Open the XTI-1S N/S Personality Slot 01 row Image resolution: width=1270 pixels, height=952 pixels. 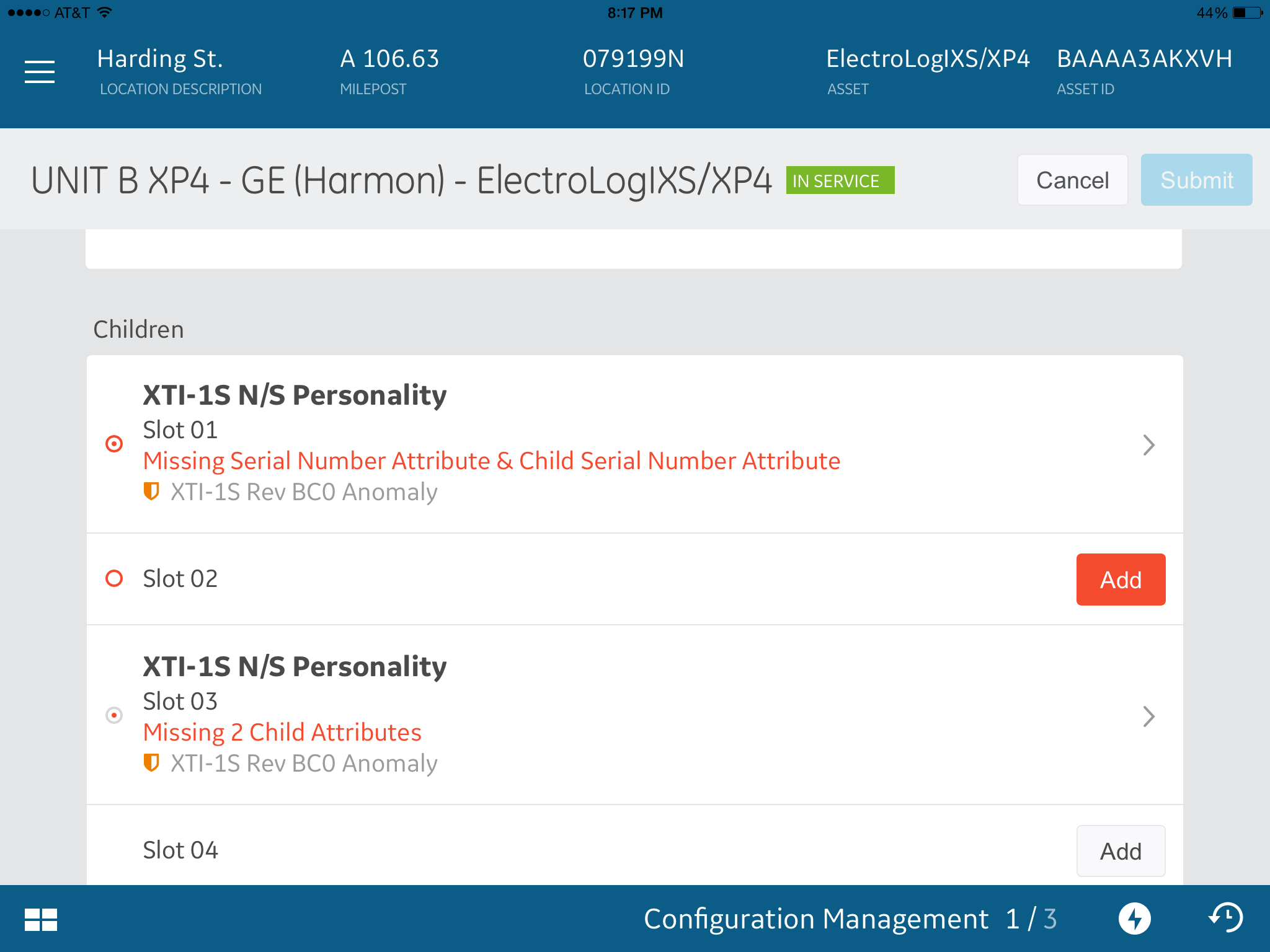(x=635, y=444)
